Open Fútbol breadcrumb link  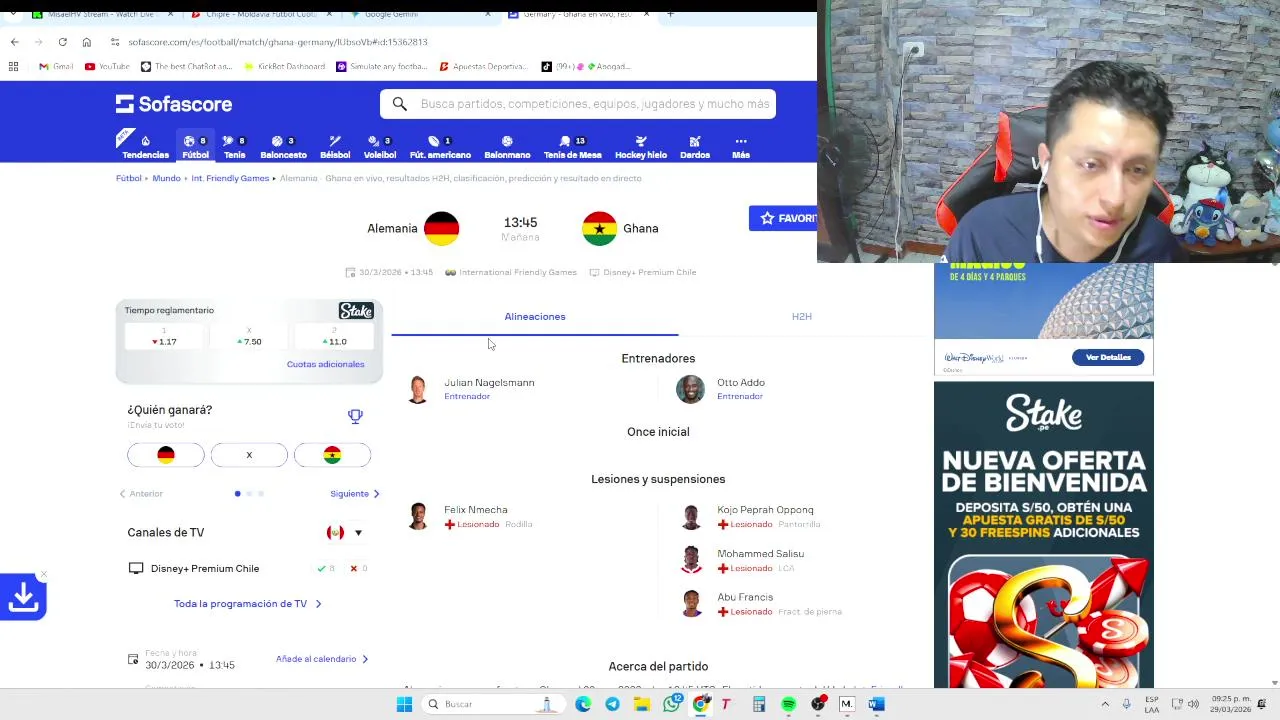point(128,178)
